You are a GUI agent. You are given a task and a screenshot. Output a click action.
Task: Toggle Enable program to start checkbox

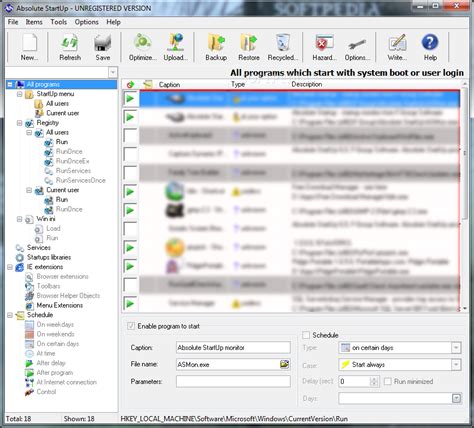tap(131, 326)
